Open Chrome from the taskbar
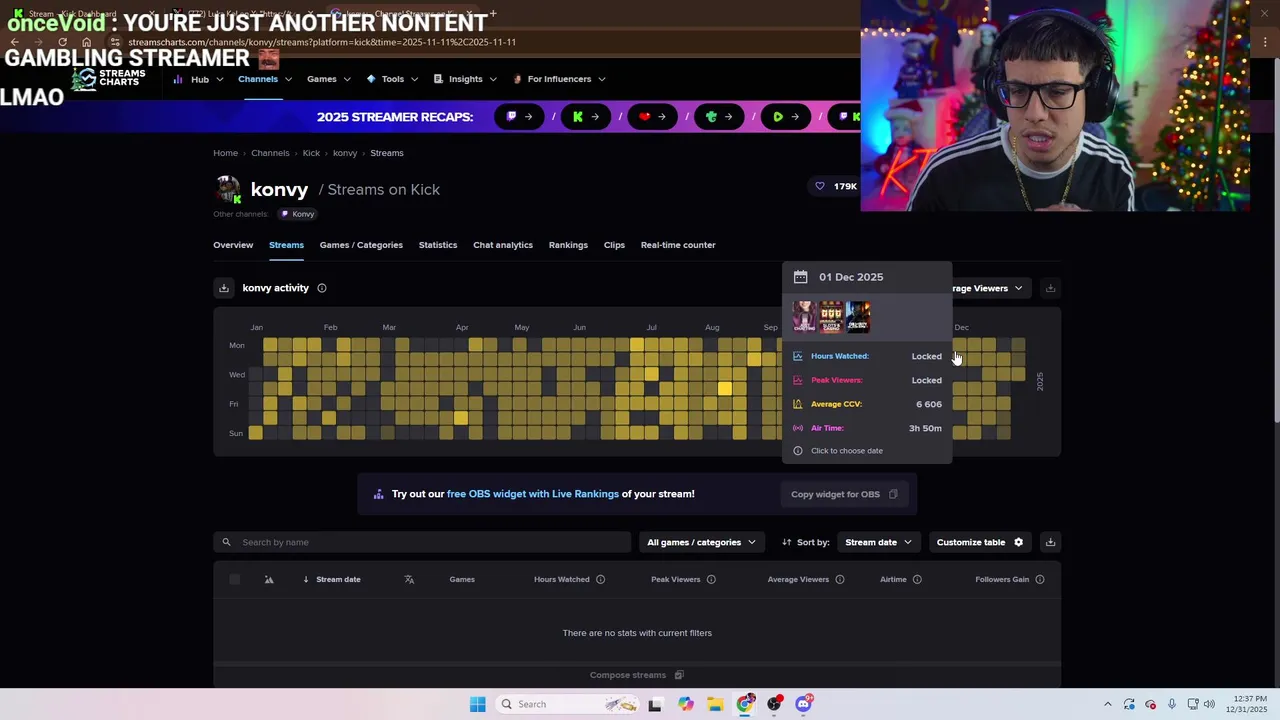This screenshot has width=1280, height=720. pyautogui.click(x=745, y=704)
